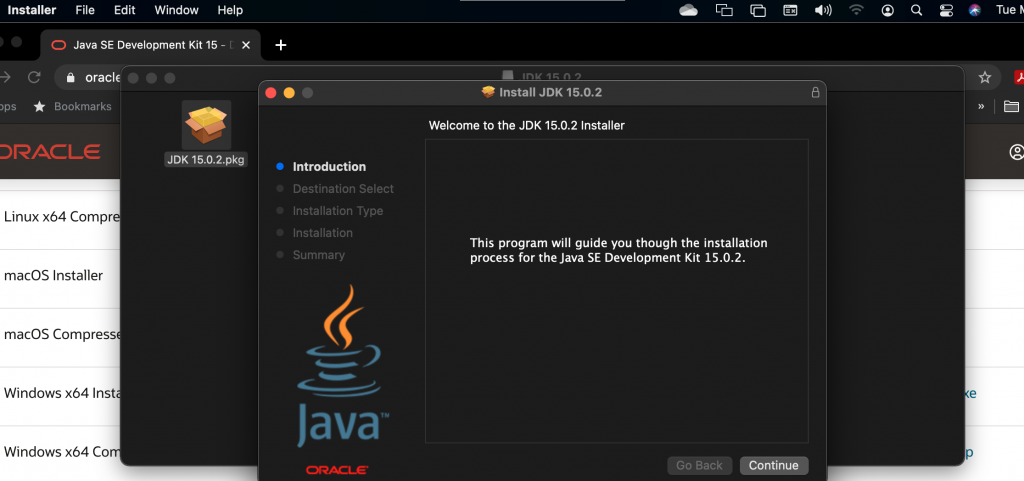This screenshot has height=481, width=1024.
Task: Continue to the next installer step
Action: 774,465
